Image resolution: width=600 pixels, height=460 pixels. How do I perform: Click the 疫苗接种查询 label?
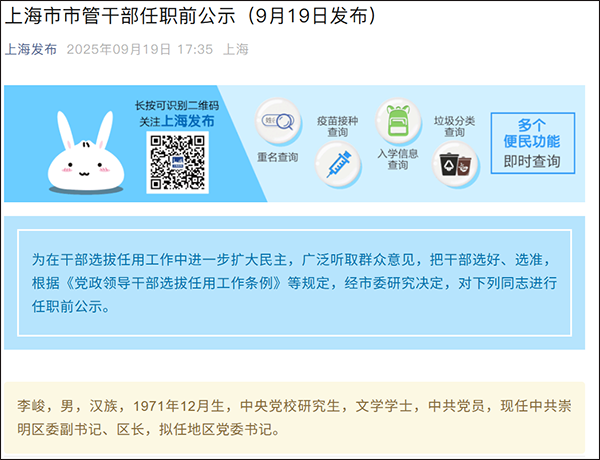(x=337, y=126)
